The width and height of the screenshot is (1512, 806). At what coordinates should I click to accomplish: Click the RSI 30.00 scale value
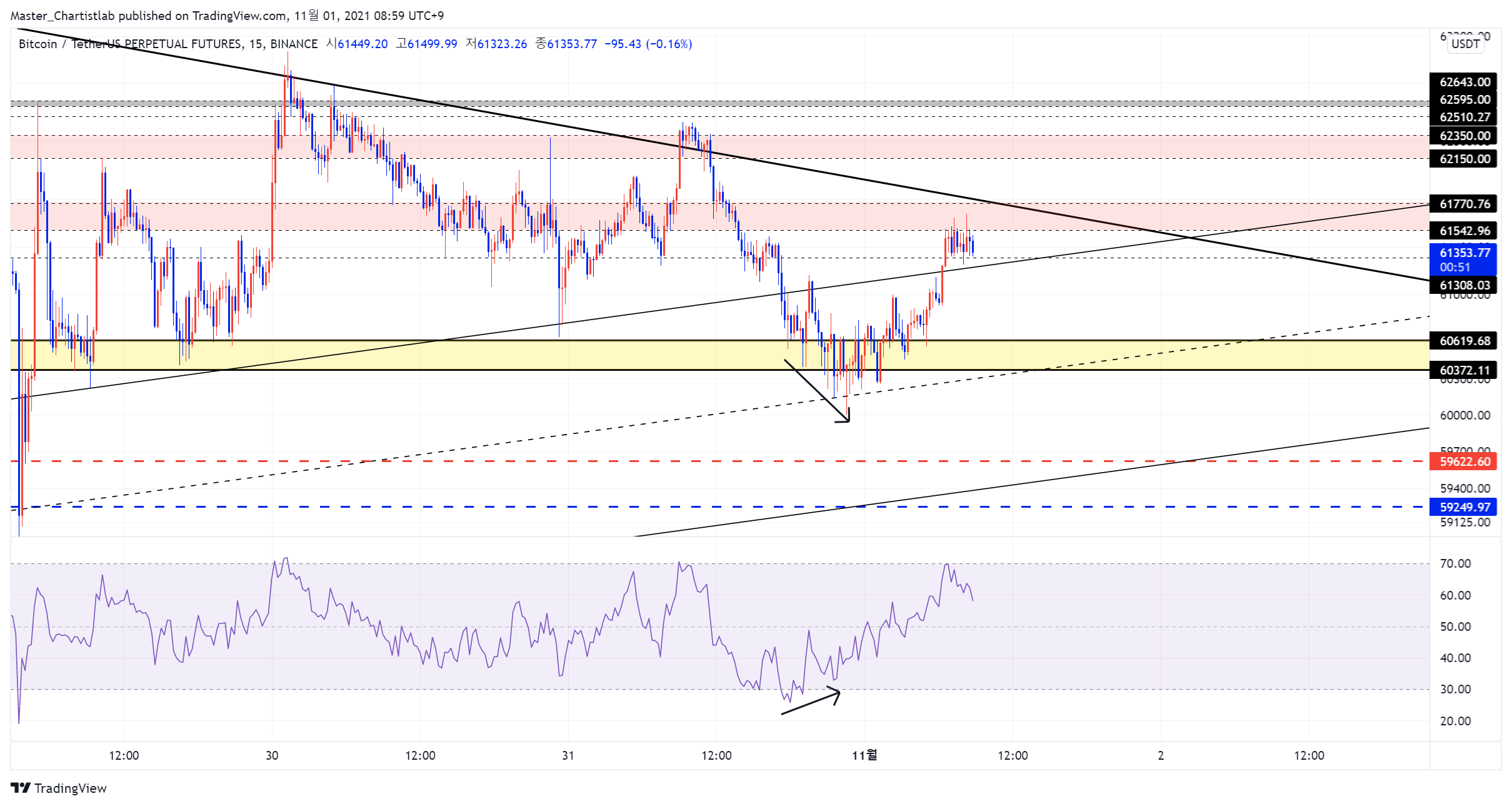click(x=1455, y=689)
